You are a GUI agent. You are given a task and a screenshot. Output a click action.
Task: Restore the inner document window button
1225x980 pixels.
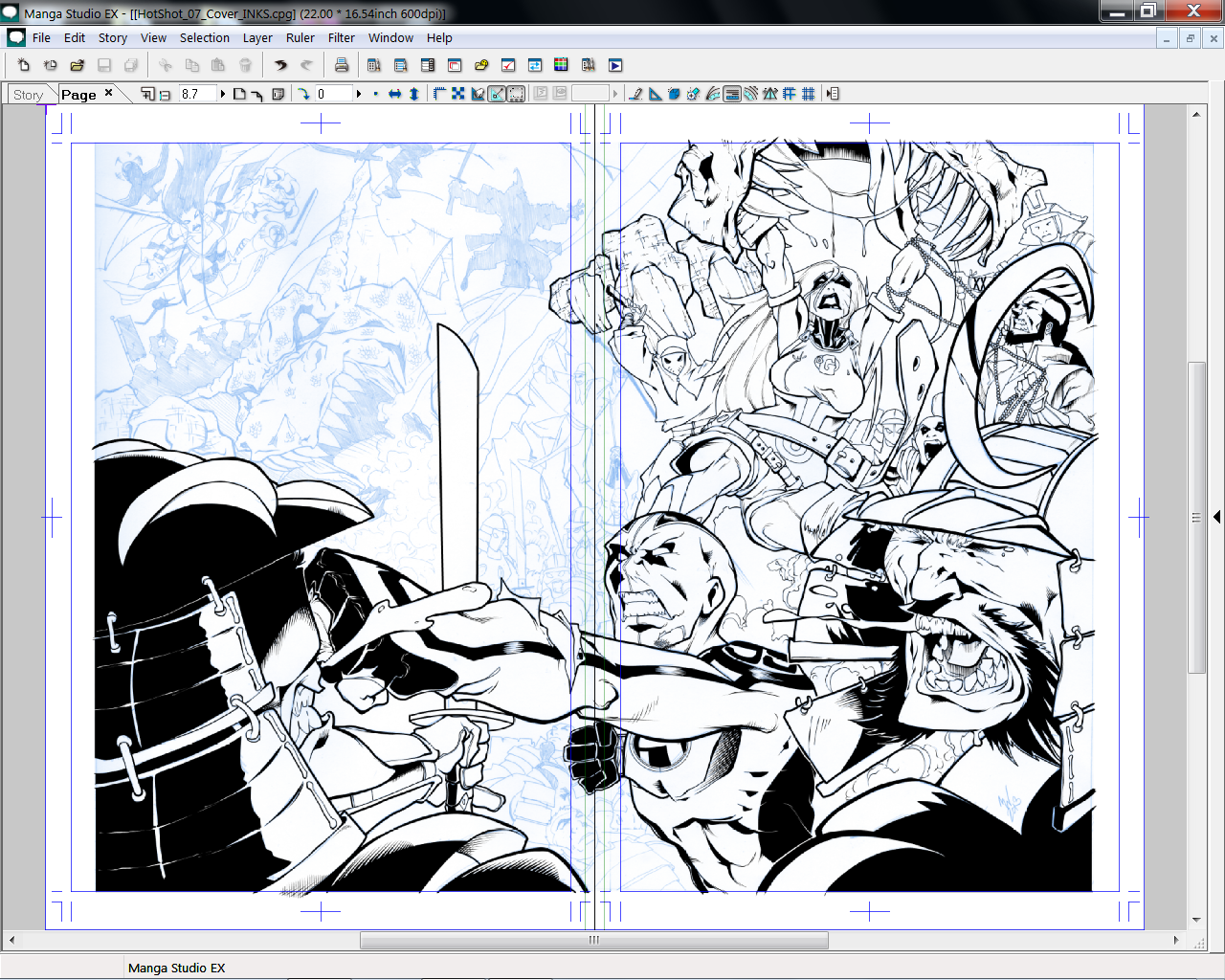click(1190, 38)
